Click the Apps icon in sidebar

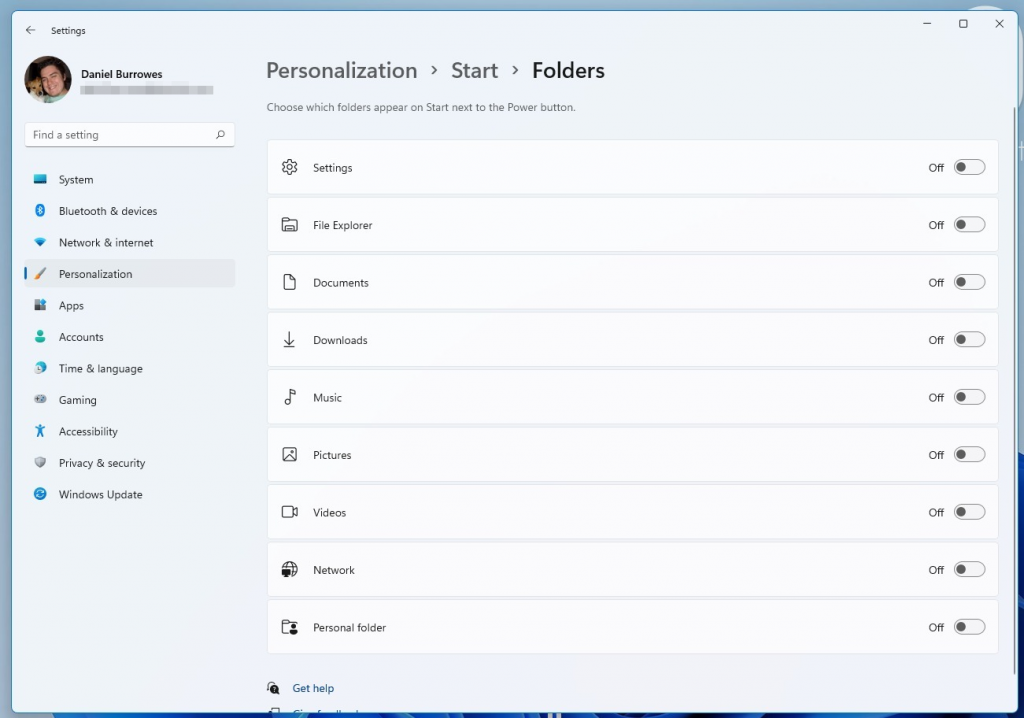(40, 305)
